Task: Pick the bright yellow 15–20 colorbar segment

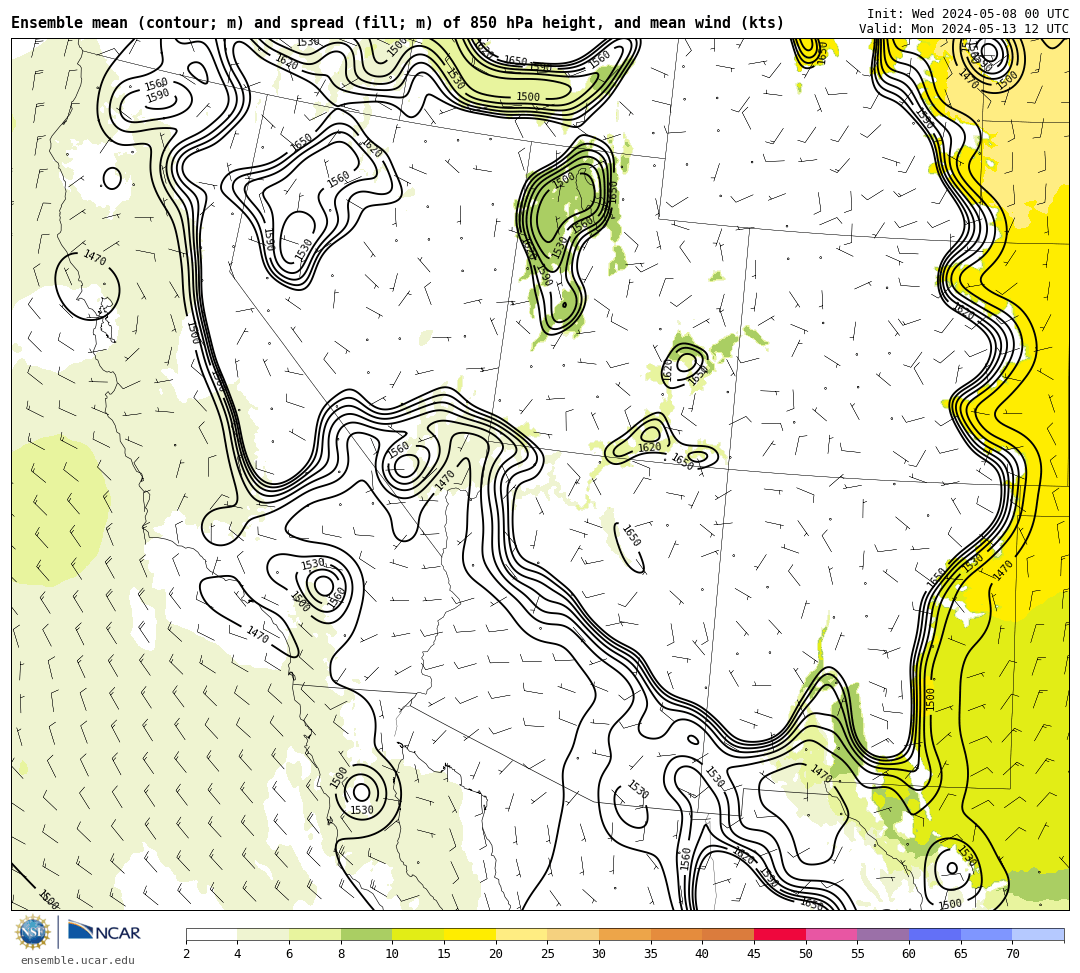Action: tap(470, 934)
